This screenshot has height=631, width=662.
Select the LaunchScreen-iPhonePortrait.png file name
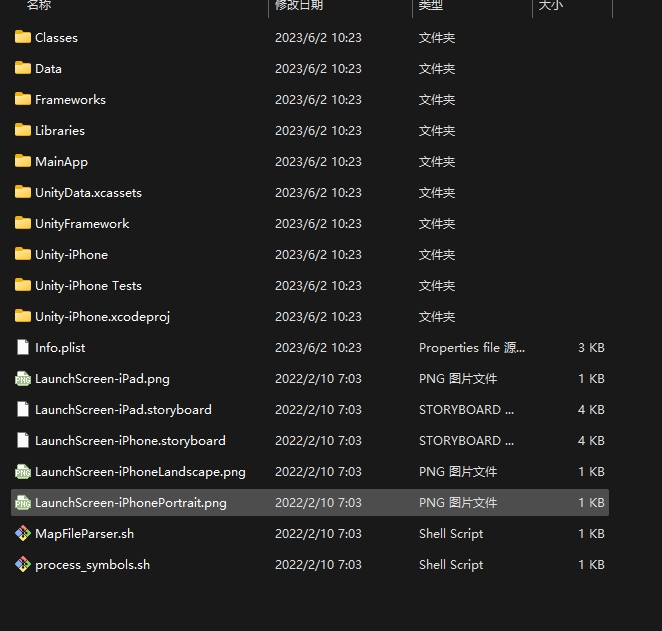131,503
